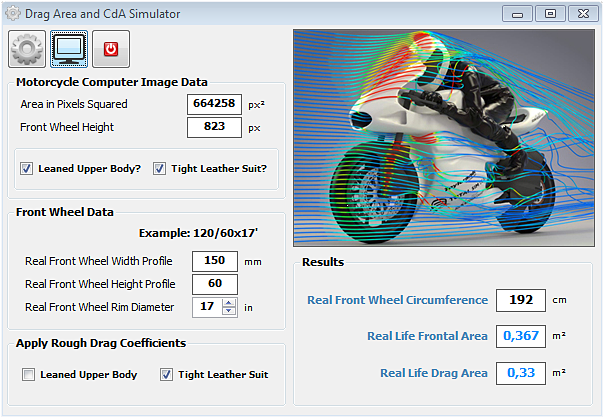Click the Apply Rough Drag Coefficients heading
The image size is (604, 418).
click(101, 343)
